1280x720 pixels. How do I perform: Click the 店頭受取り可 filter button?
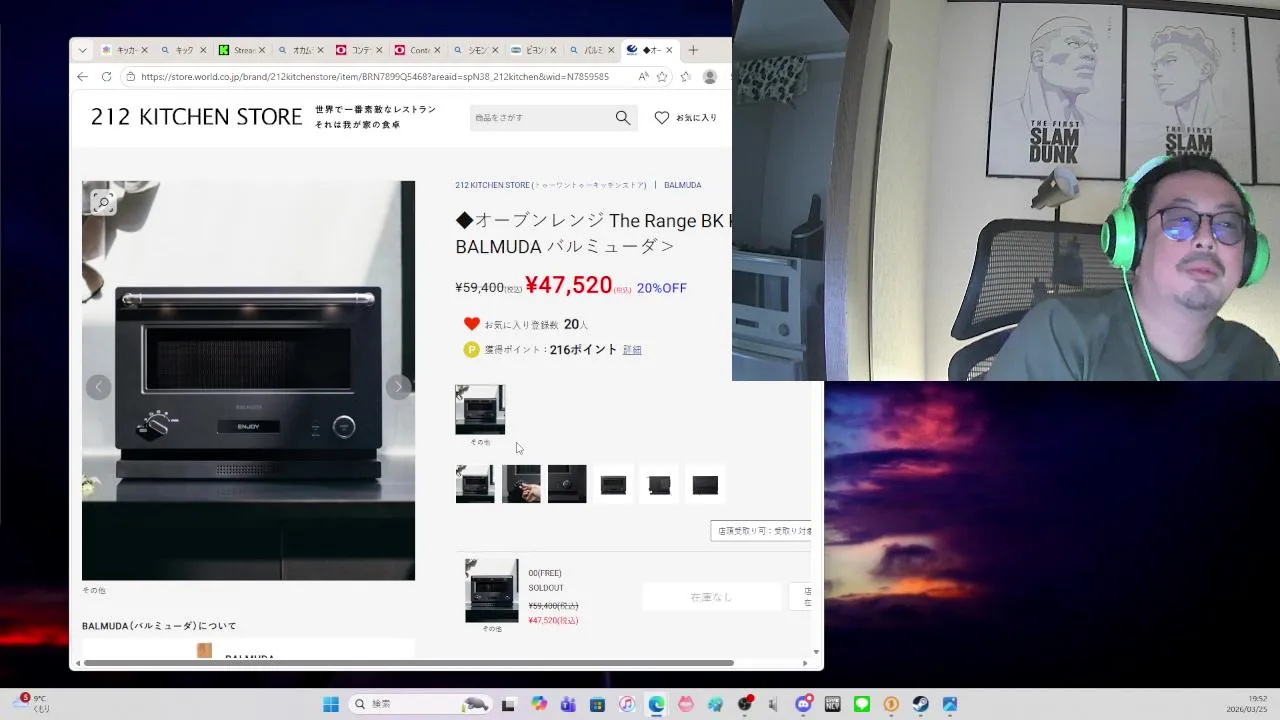762,531
